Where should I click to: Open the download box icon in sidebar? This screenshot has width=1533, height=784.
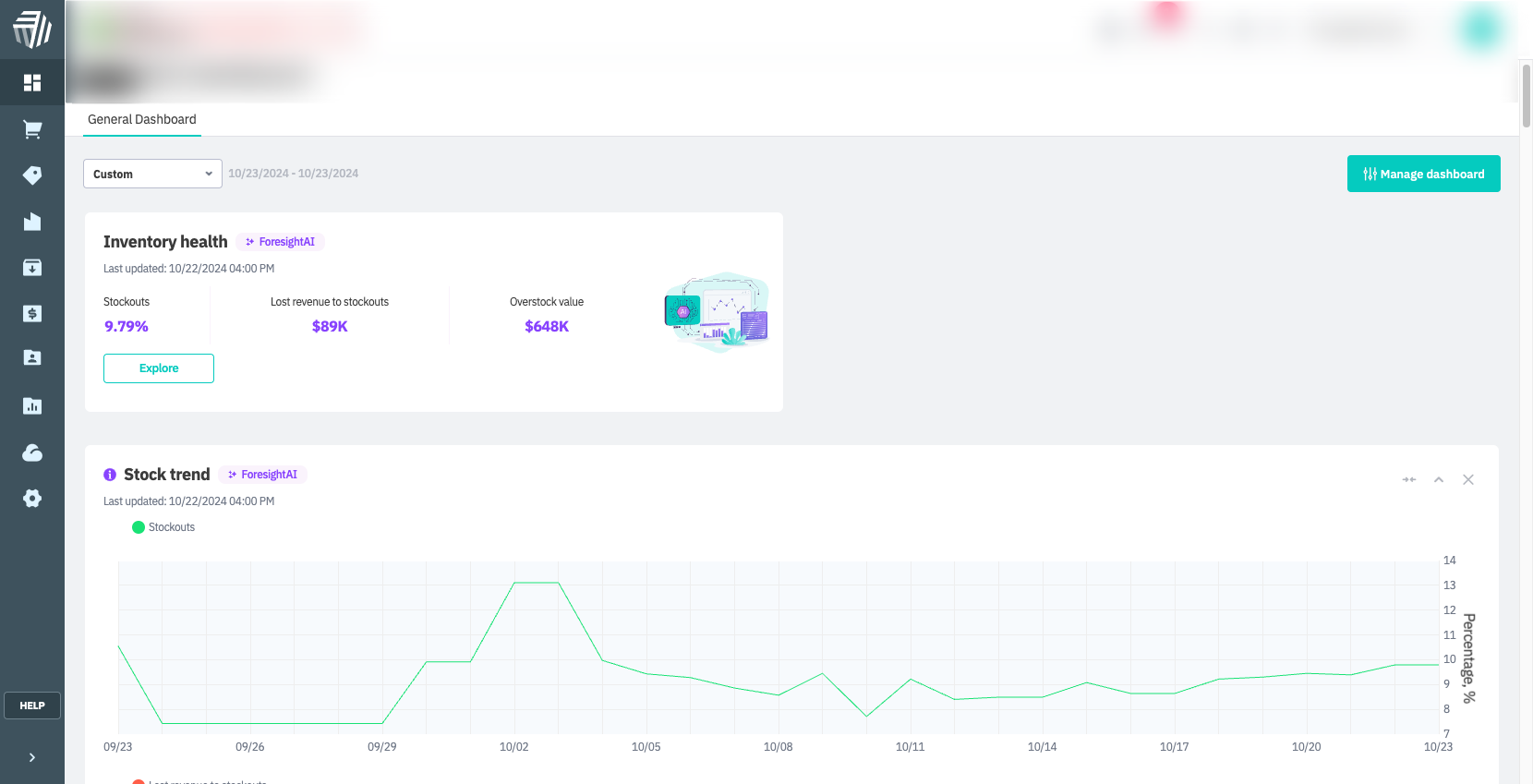point(32,268)
